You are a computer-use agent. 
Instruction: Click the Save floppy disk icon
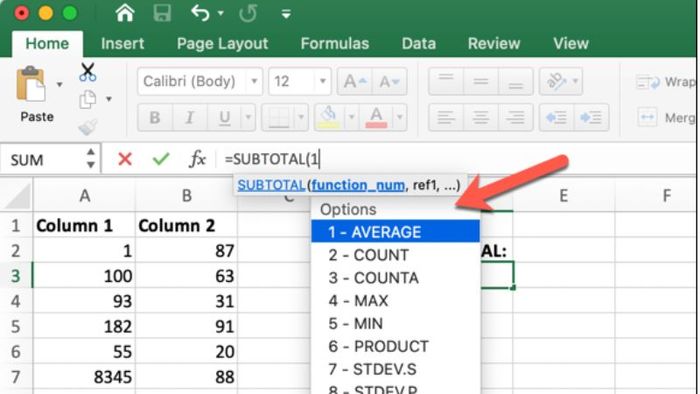(x=162, y=13)
